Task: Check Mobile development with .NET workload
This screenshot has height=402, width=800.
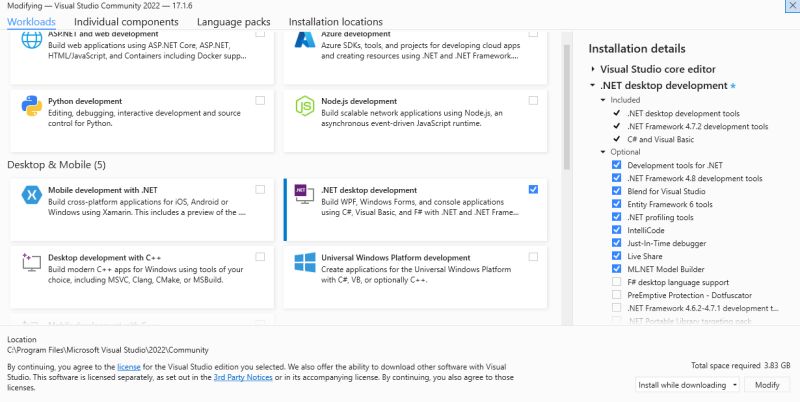Action: pyautogui.click(x=260, y=189)
